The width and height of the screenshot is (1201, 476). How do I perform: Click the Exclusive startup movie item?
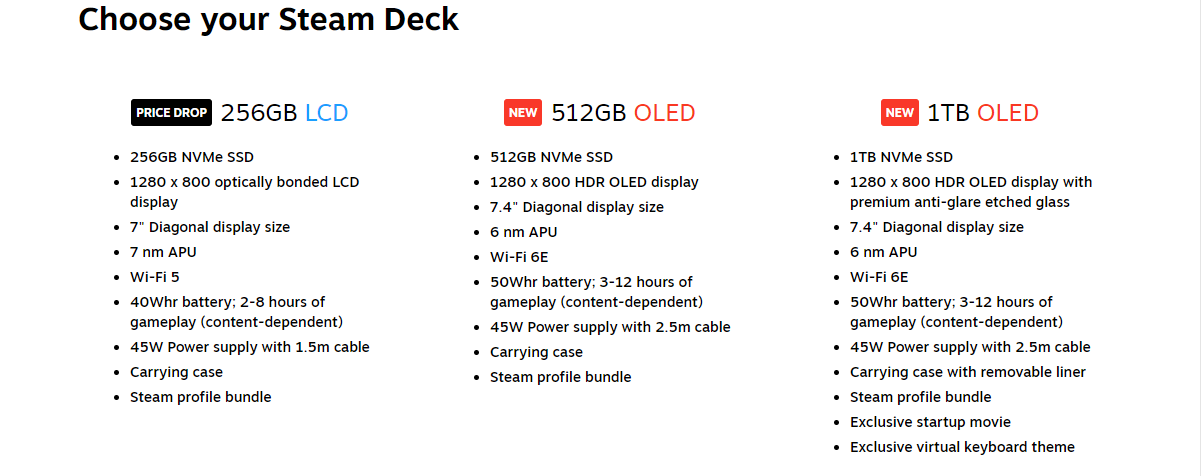coord(930,422)
